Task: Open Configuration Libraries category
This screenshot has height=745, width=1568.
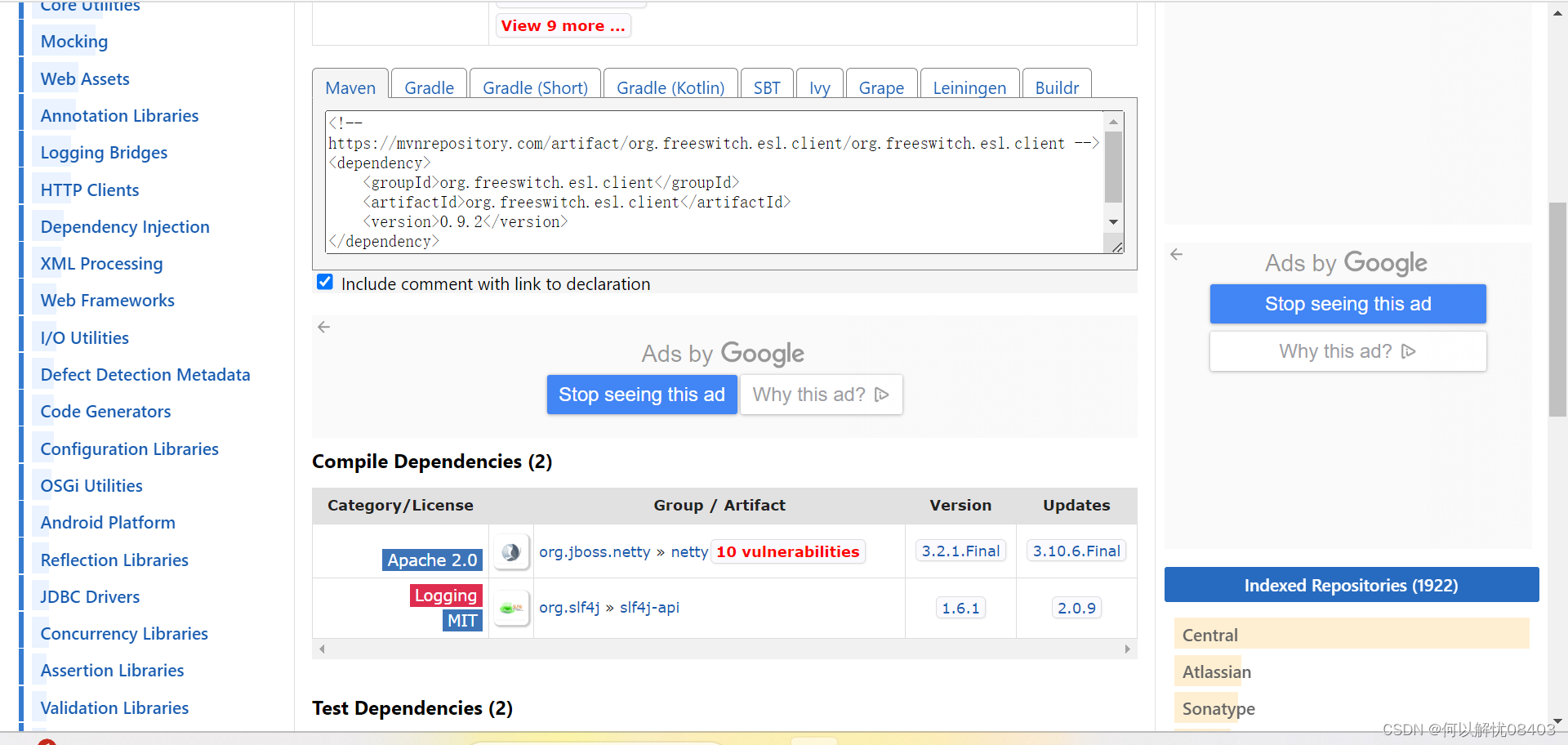Action: pos(130,449)
